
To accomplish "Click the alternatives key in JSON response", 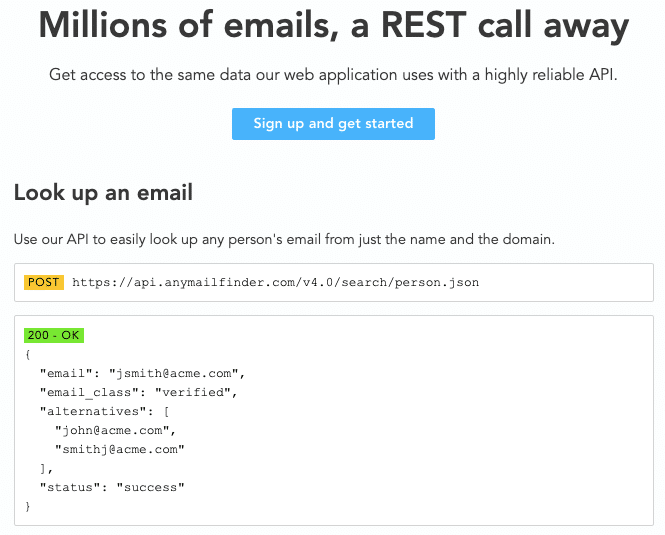I will [x=93, y=412].
